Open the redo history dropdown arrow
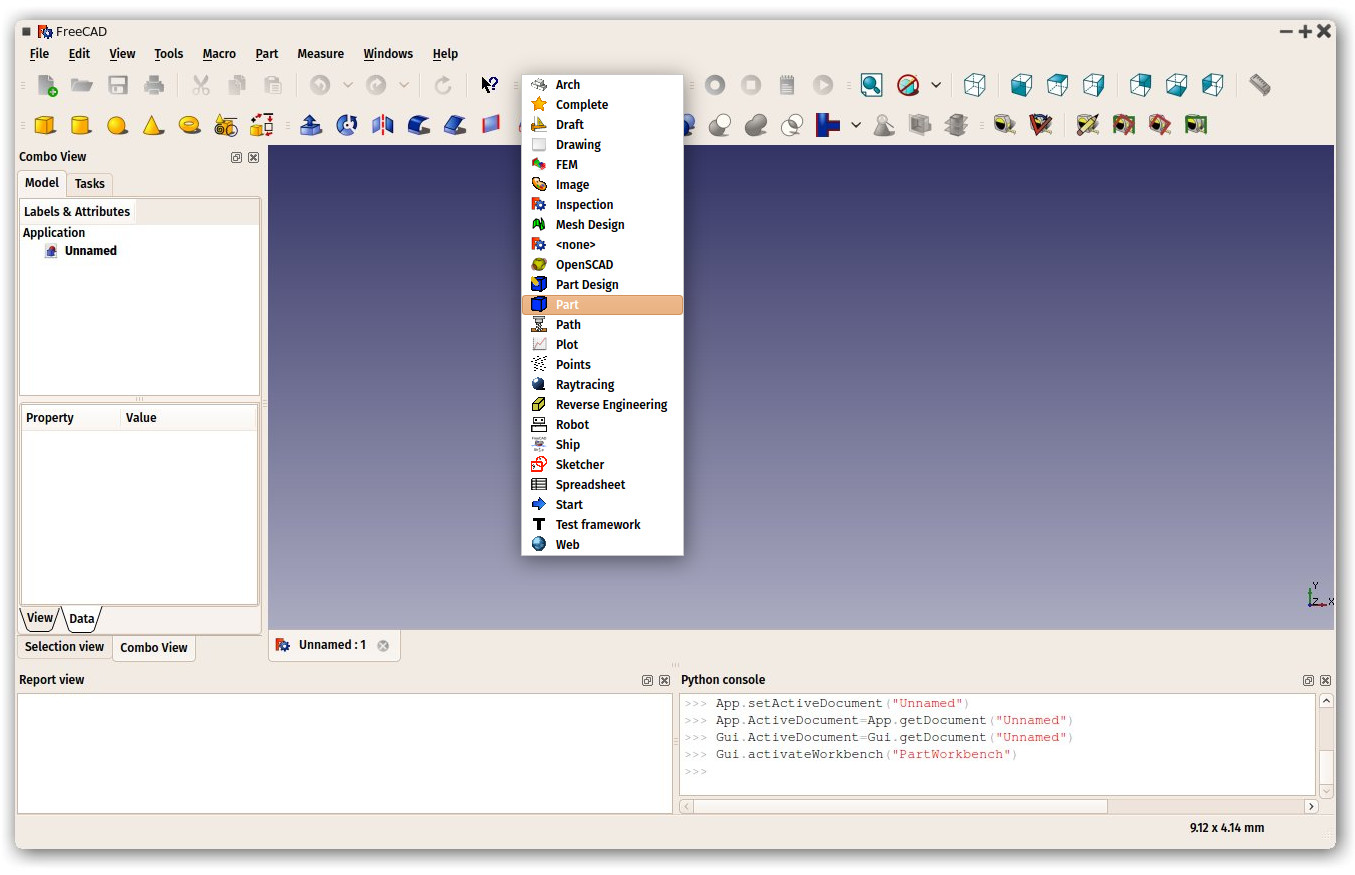Viewport: 1355px width, 875px height. tap(404, 85)
